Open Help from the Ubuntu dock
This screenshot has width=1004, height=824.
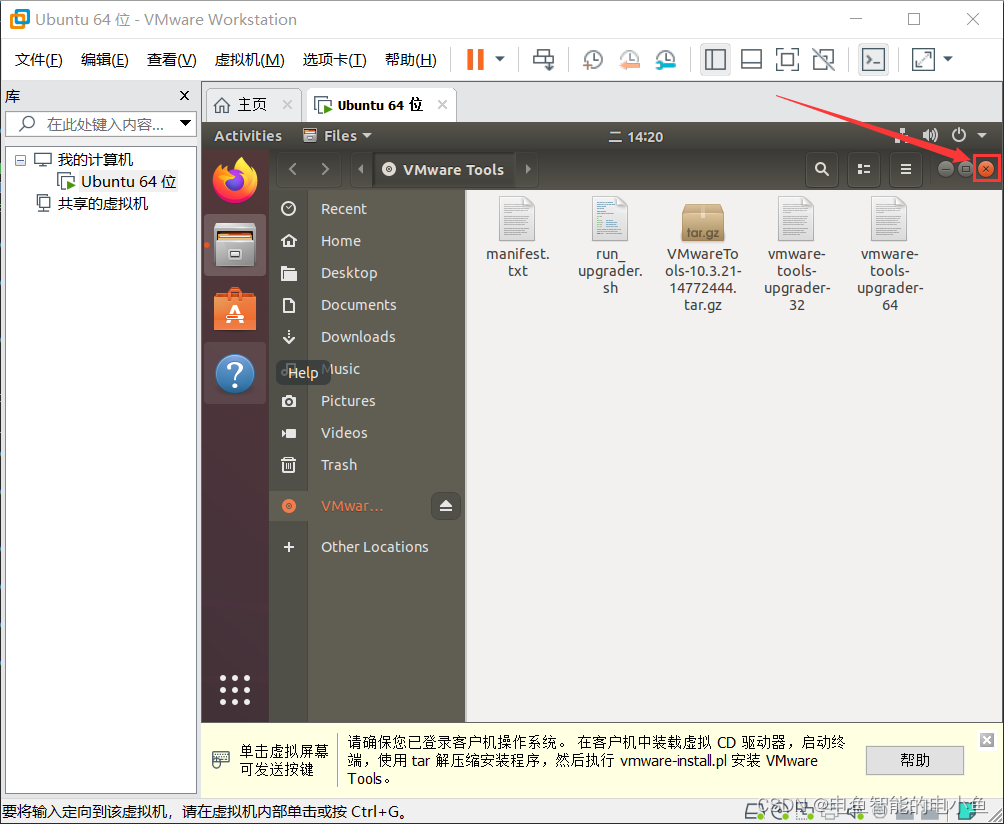click(x=235, y=373)
